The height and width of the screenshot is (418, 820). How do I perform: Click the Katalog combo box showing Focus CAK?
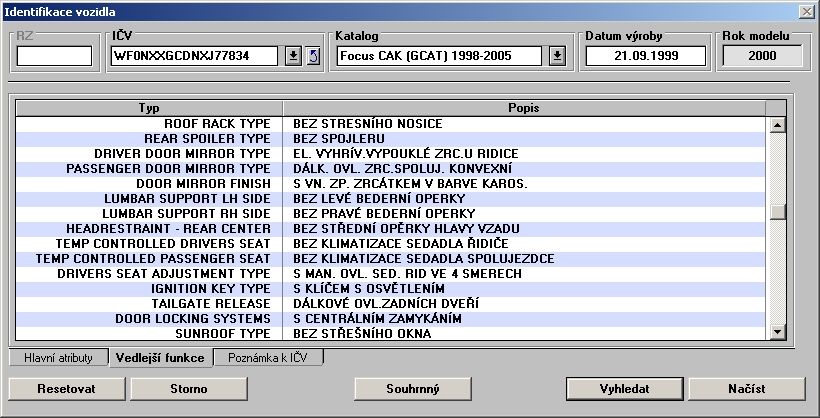coord(439,56)
